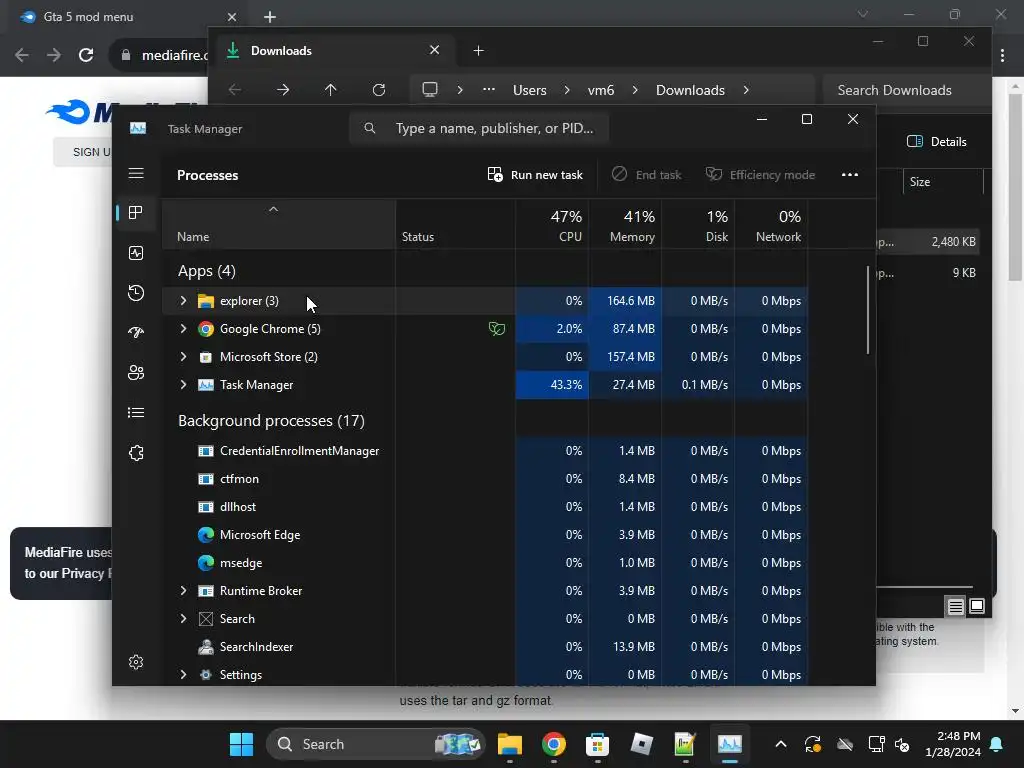Sort processes by Network column
The height and width of the screenshot is (768, 1024).
pyautogui.click(x=771, y=225)
